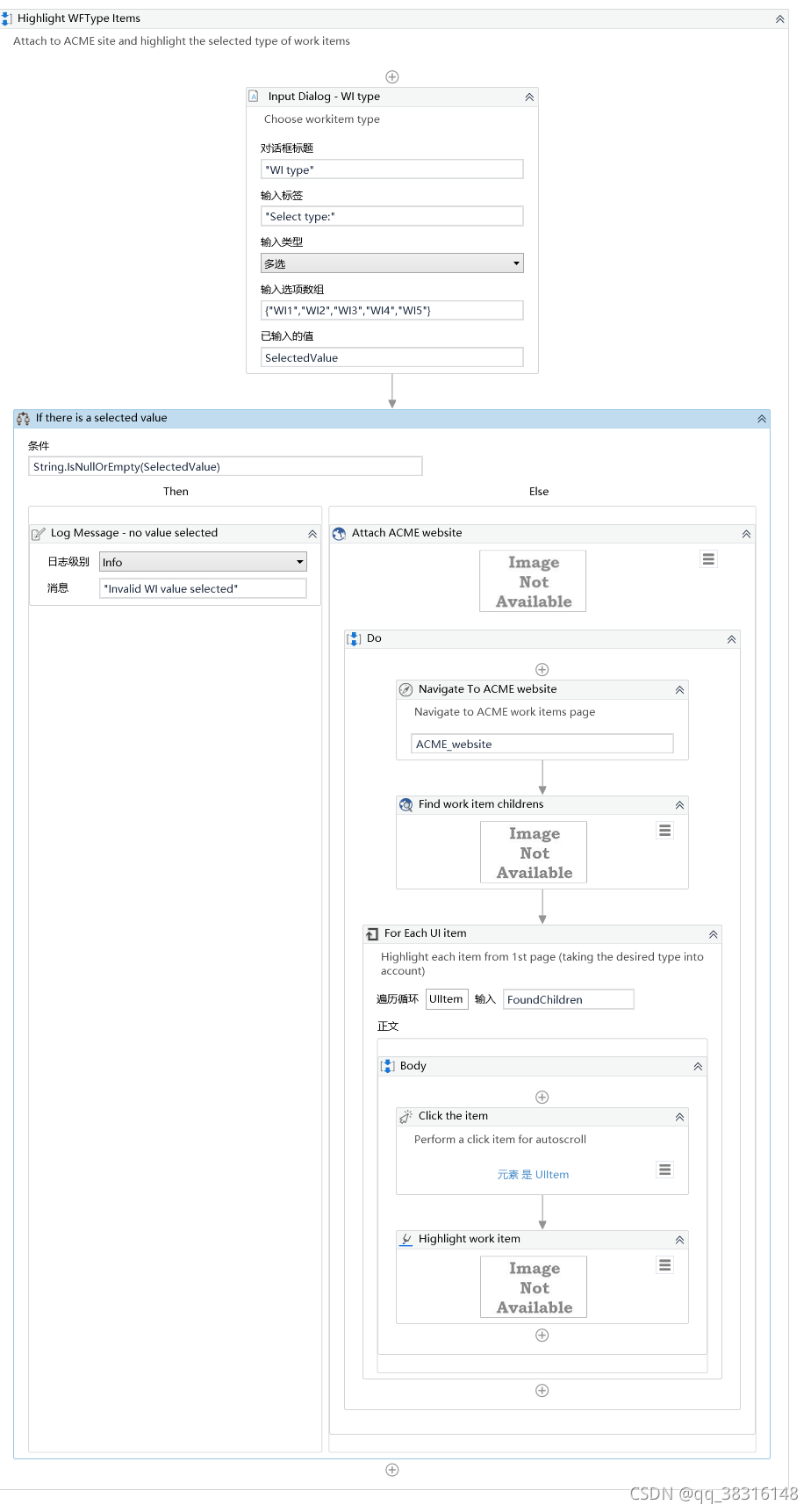Add activity above Input Dialog
811x1512 pixels.
(x=392, y=77)
